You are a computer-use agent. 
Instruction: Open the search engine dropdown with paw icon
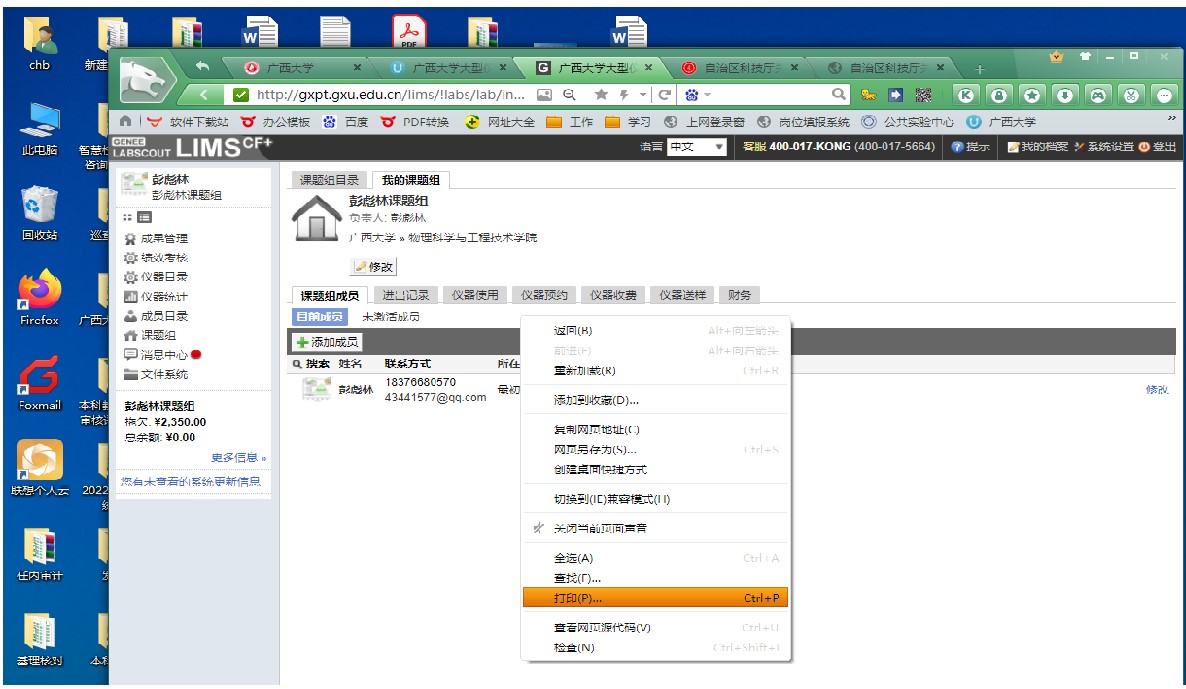[698, 95]
